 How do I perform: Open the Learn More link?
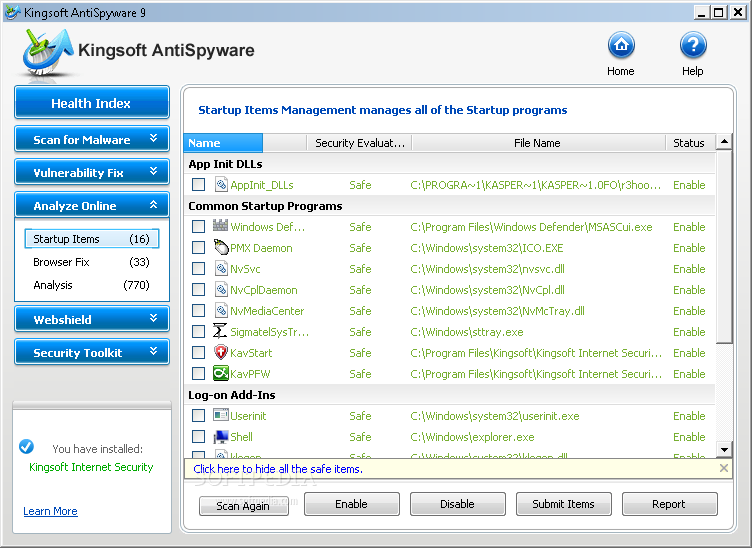(50, 511)
